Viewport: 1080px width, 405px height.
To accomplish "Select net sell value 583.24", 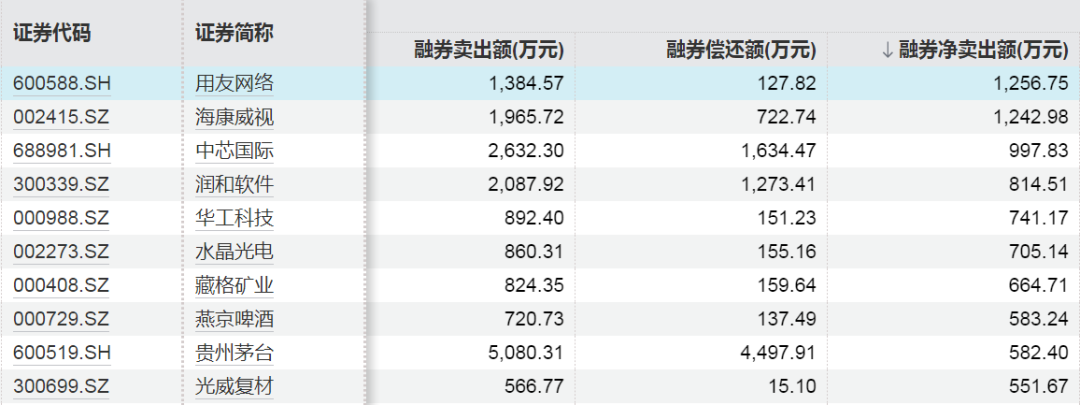I will [x=1039, y=320].
